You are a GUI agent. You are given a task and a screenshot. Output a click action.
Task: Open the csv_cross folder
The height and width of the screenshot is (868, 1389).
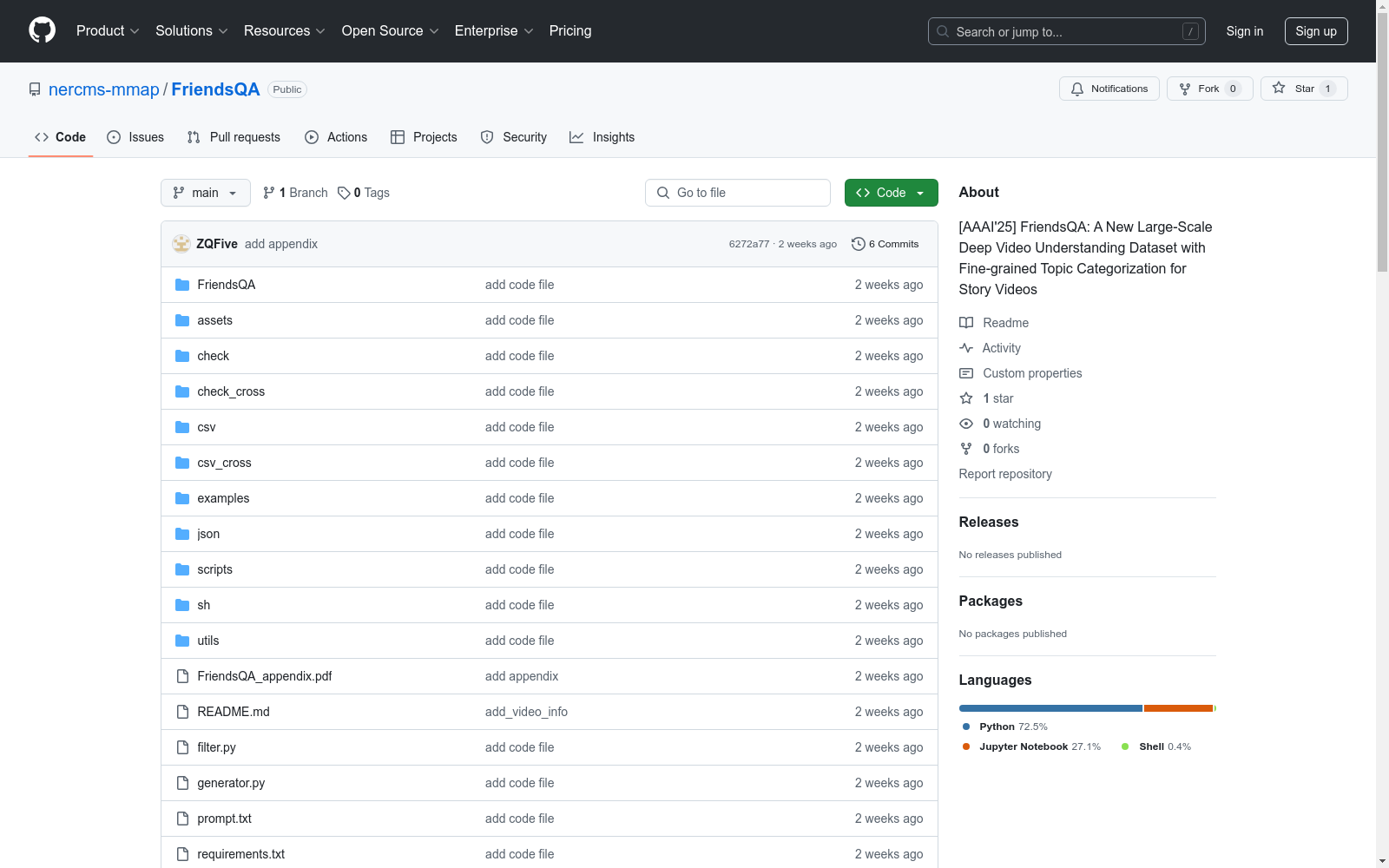click(x=224, y=463)
